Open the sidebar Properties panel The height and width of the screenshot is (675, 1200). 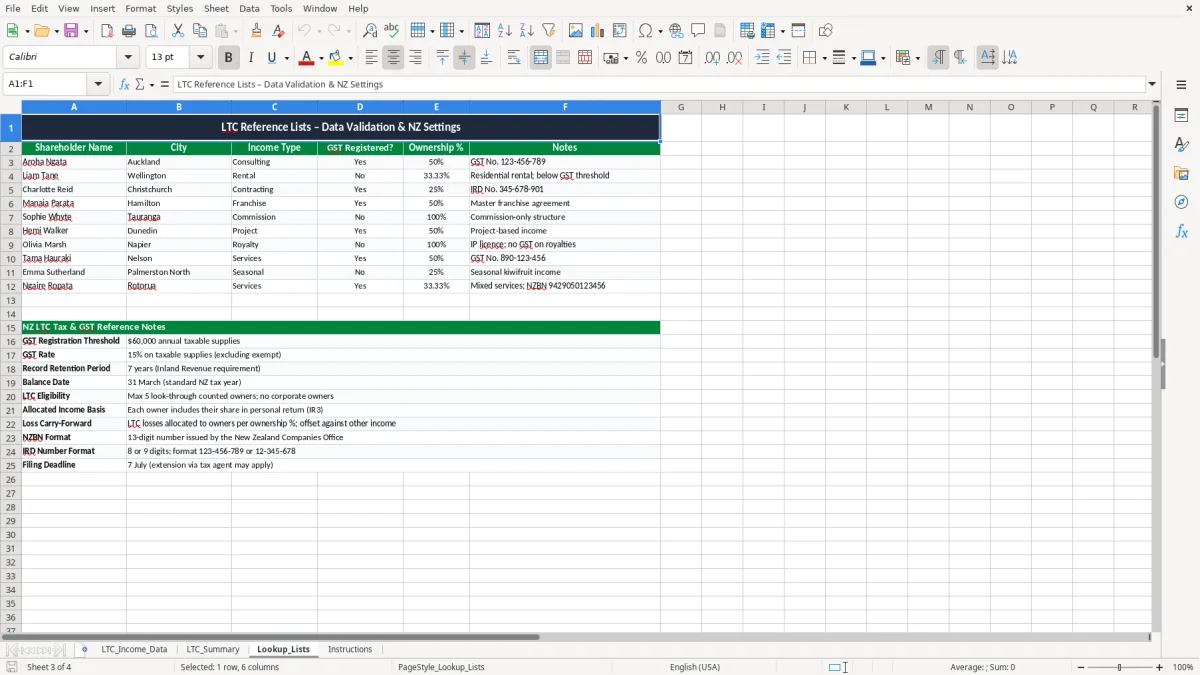[x=1181, y=116]
